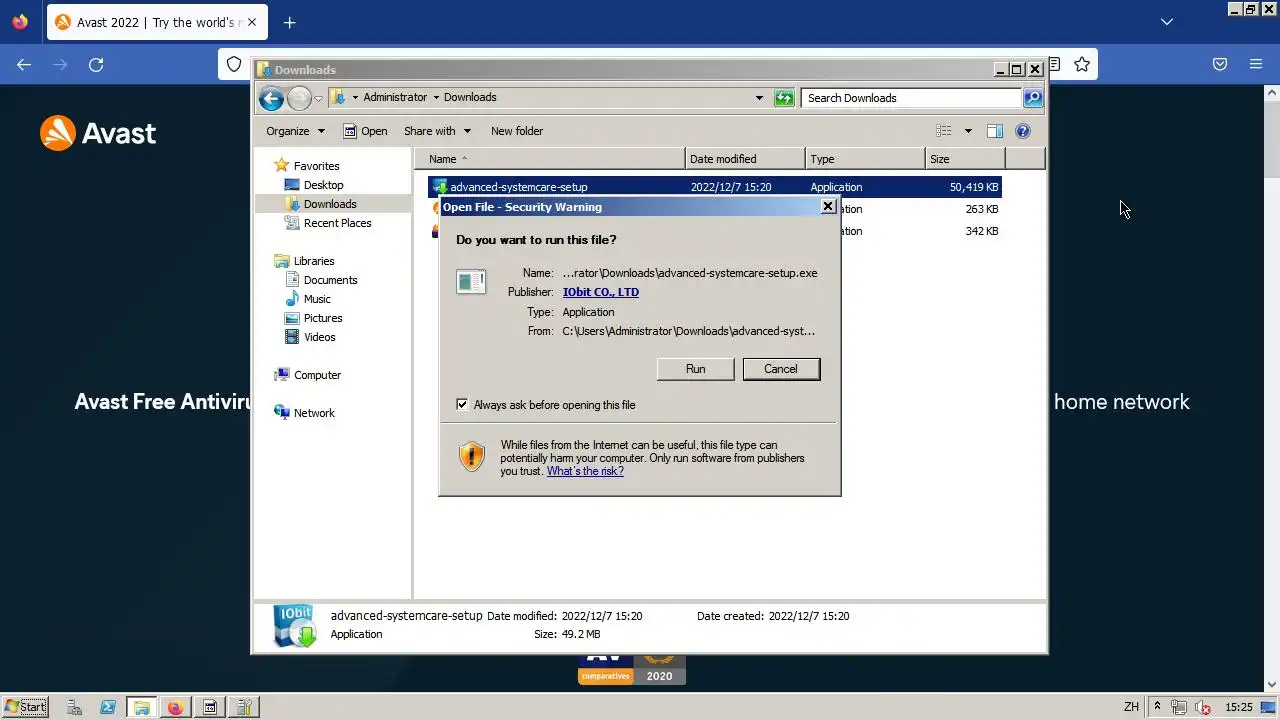The width and height of the screenshot is (1280, 720).
Task: Sort by the Name column header
Action: click(x=550, y=159)
